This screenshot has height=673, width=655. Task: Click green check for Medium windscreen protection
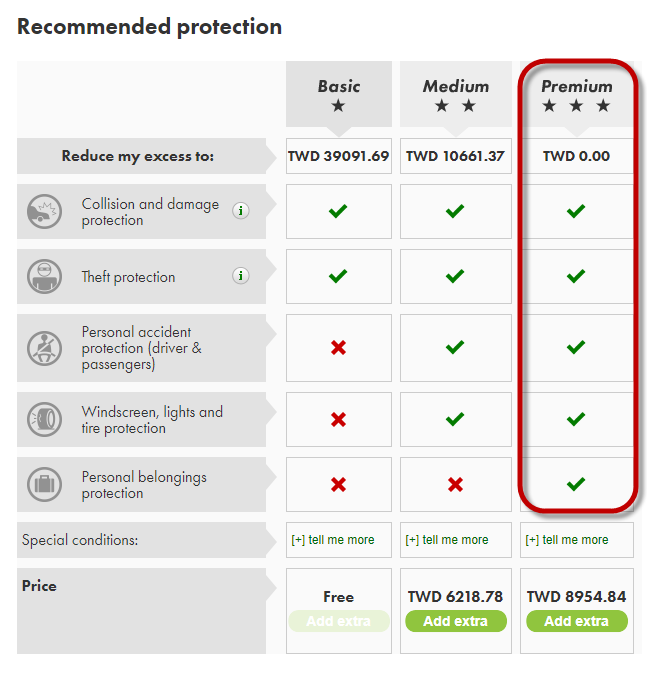(455, 419)
